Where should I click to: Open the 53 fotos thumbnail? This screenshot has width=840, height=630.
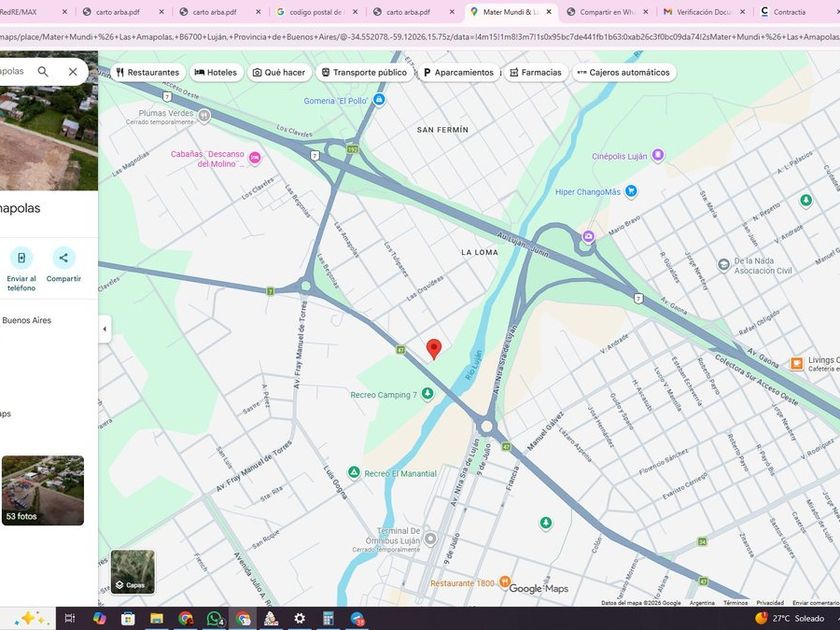(x=42, y=490)
